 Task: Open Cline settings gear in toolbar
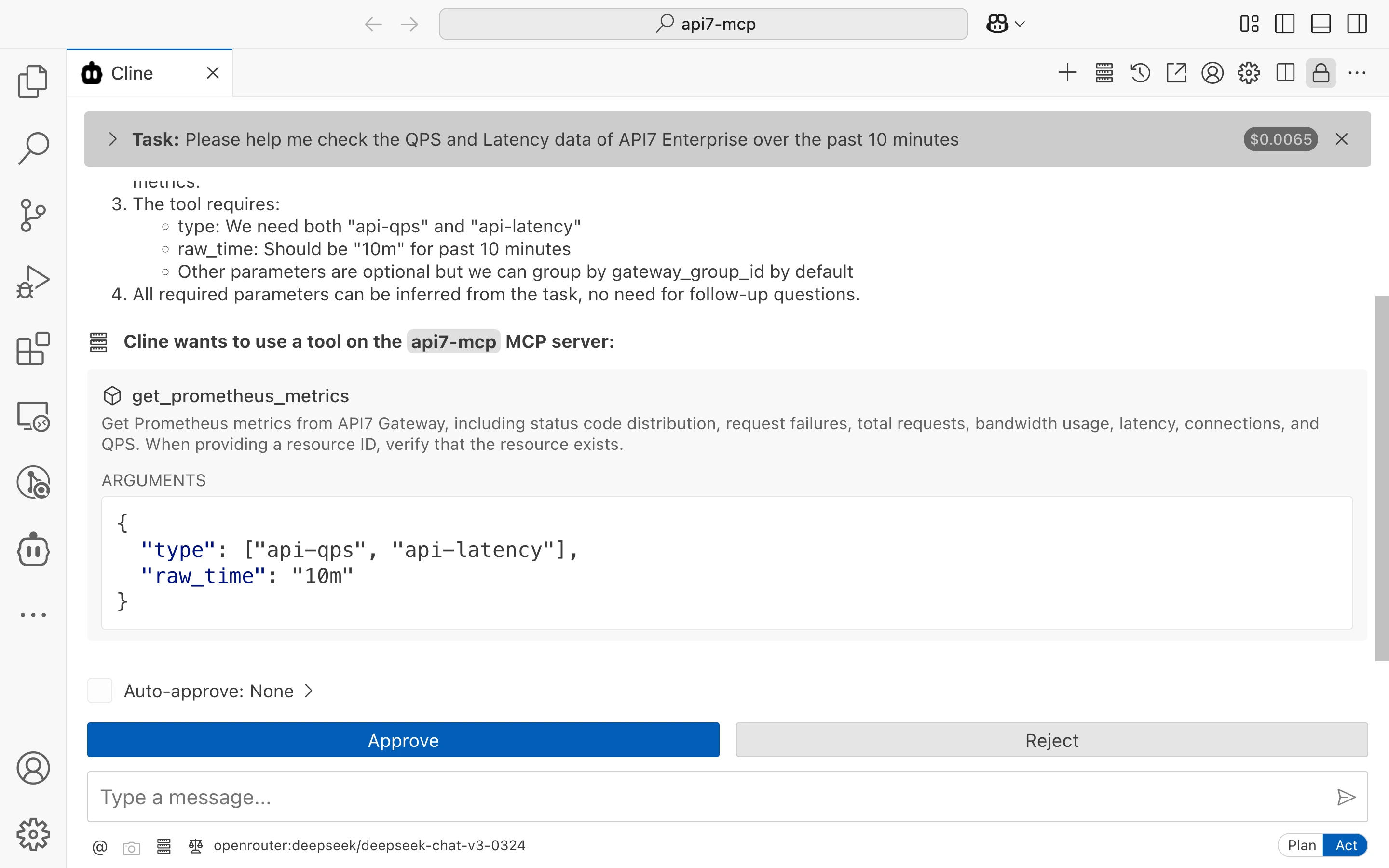point(1248,73)
